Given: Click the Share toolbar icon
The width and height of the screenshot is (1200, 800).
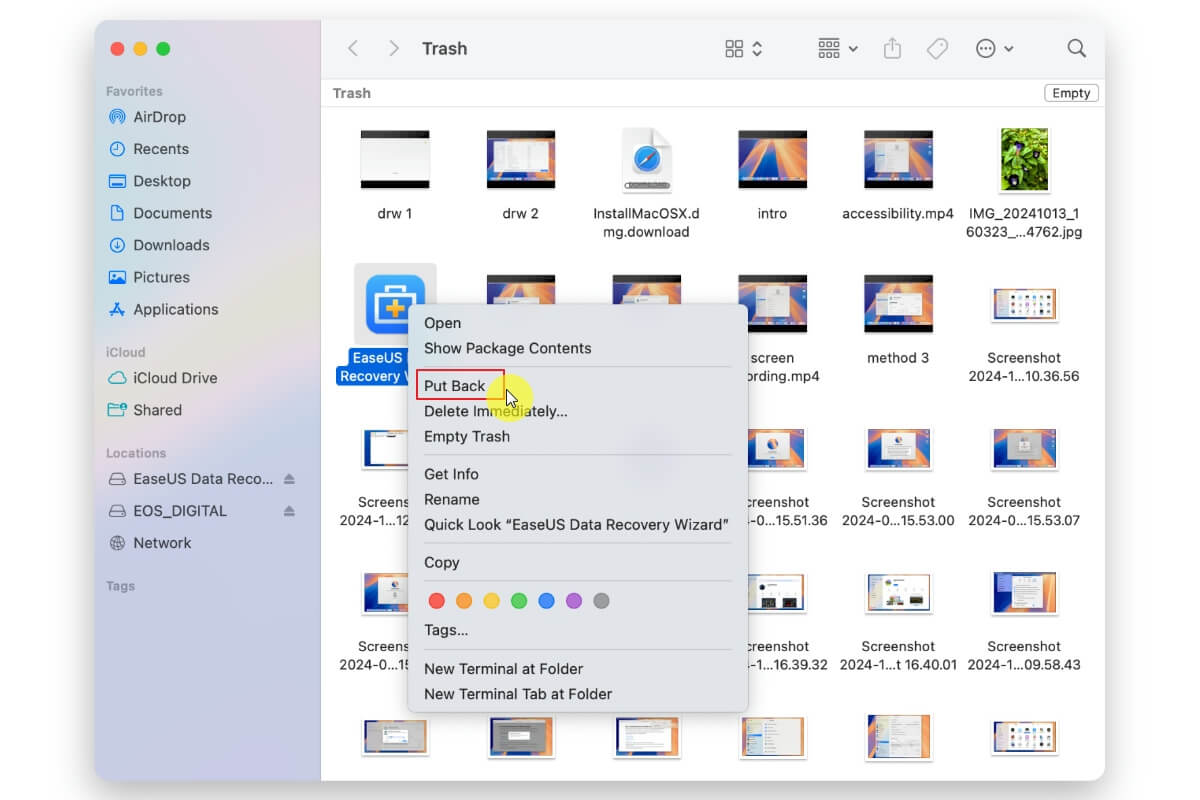Looking at the screenshot, I should (x=892, y=48).
